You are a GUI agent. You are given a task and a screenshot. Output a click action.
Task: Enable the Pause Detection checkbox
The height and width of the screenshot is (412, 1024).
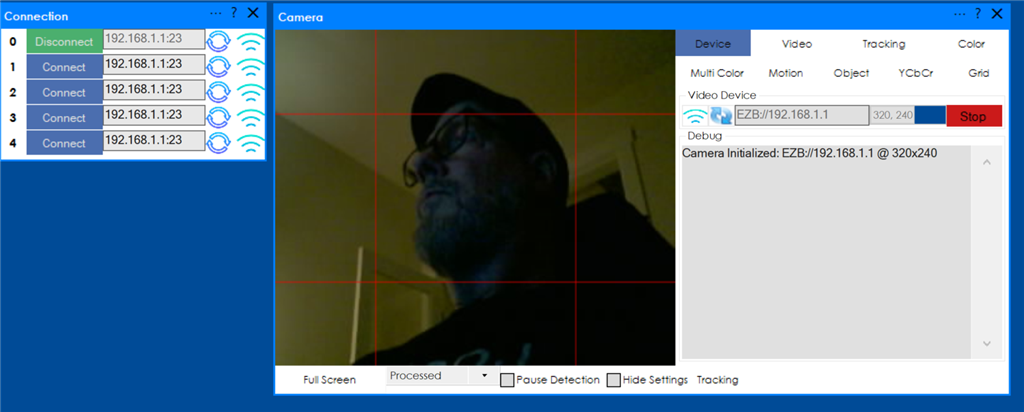(x=507, y=380)
